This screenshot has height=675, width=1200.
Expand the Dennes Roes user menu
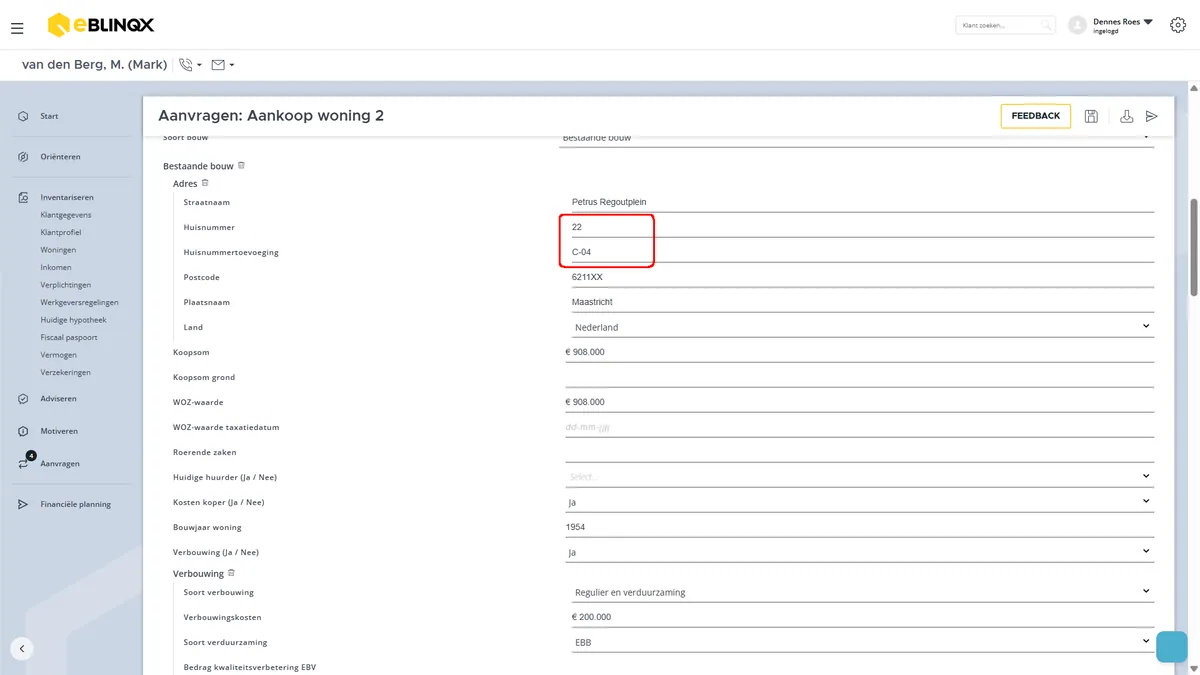coord(1148,21)
